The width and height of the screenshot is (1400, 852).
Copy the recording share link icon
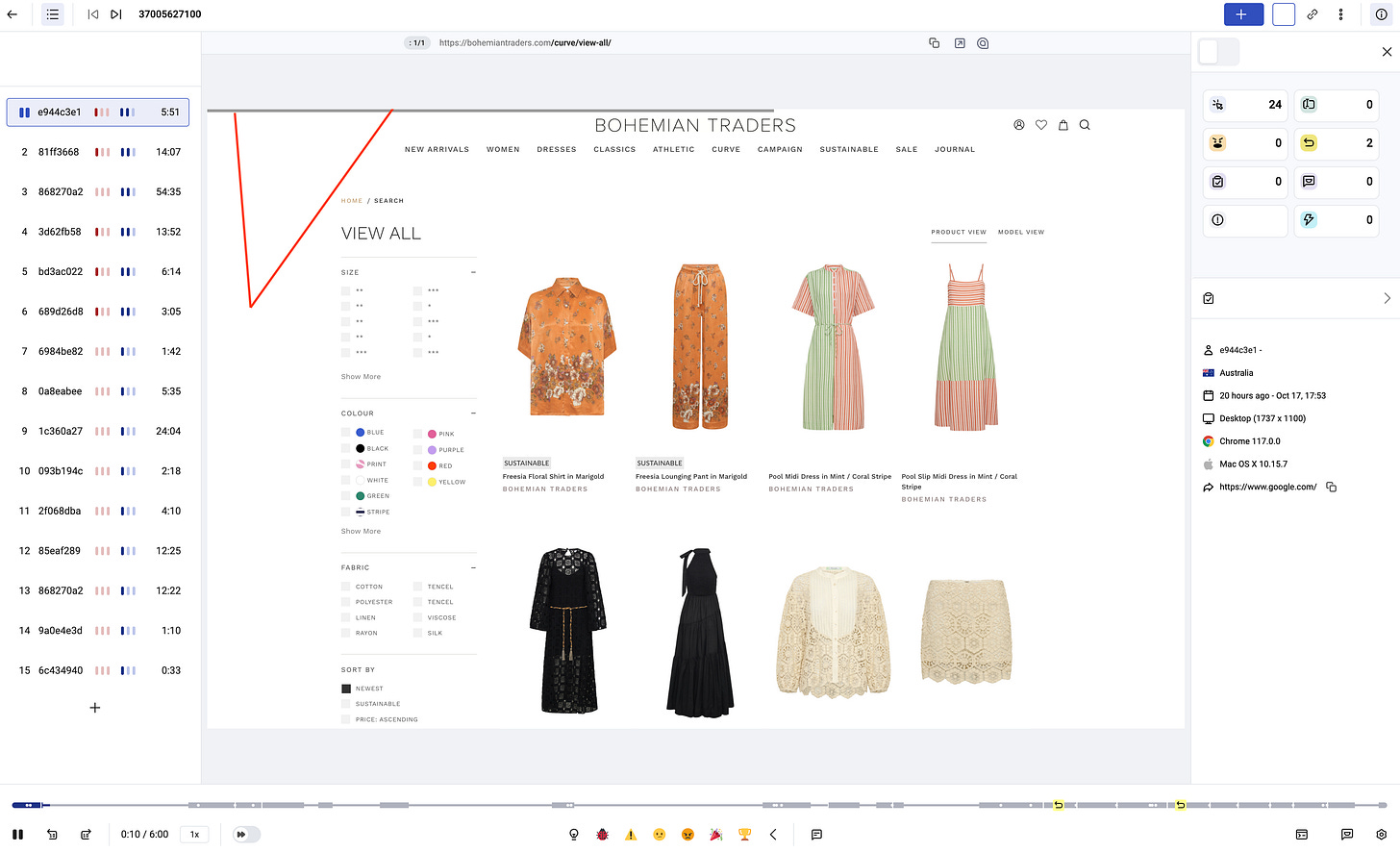tap(1312, 14)
